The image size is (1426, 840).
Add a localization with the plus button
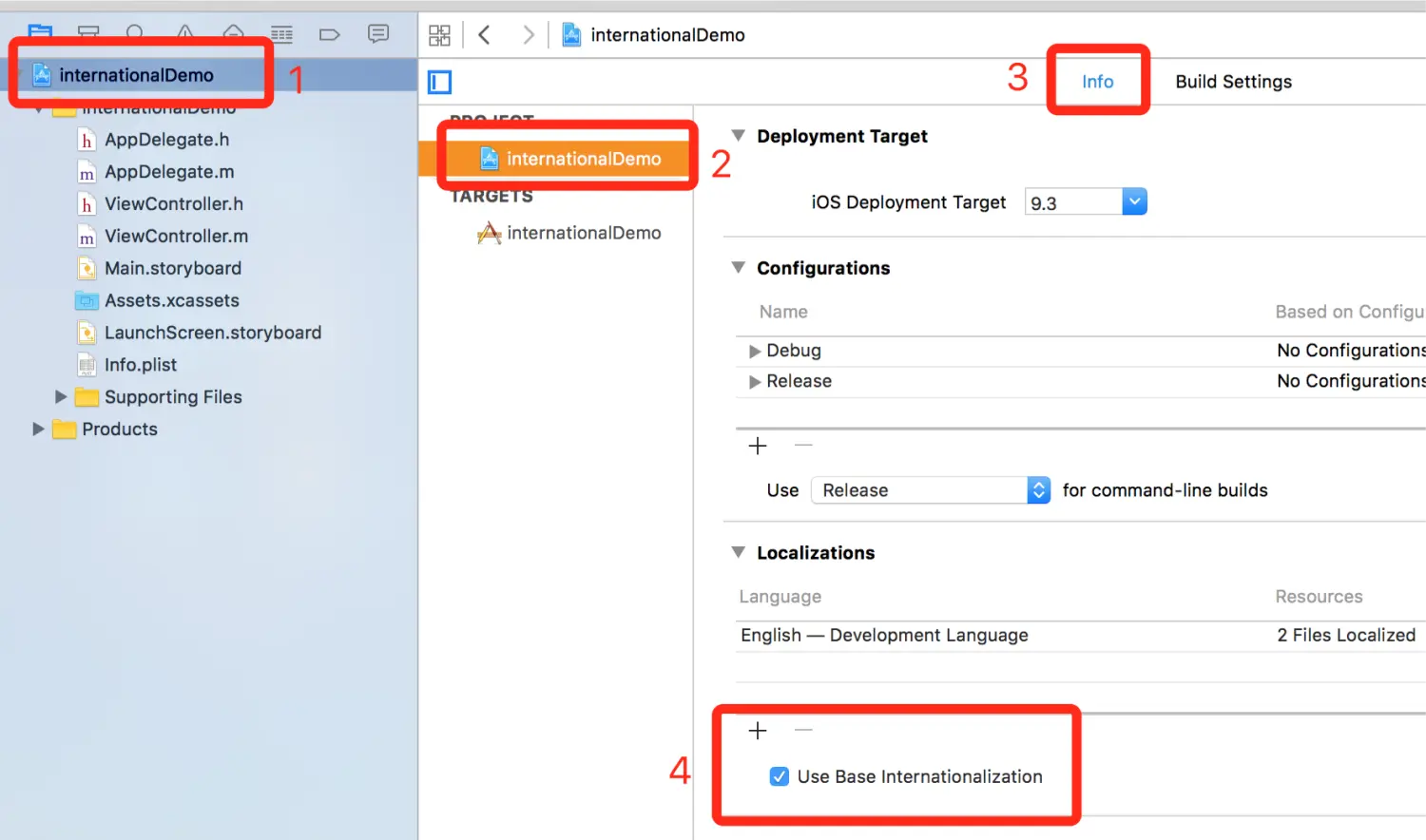point(758,731)
